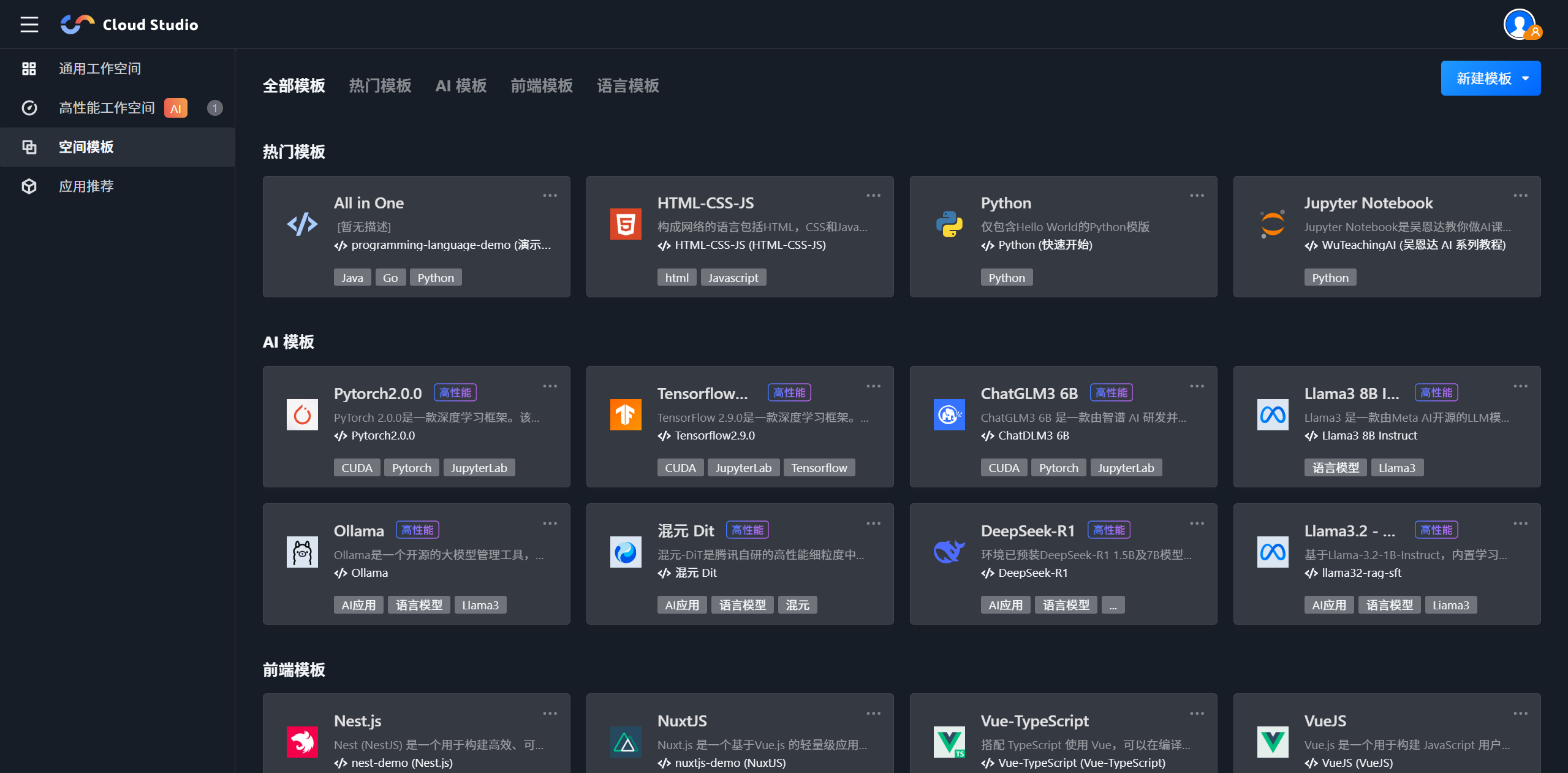1568x773 pixels.
Task: Switch to the AI 模板 tab
Action: coord(461,86)
